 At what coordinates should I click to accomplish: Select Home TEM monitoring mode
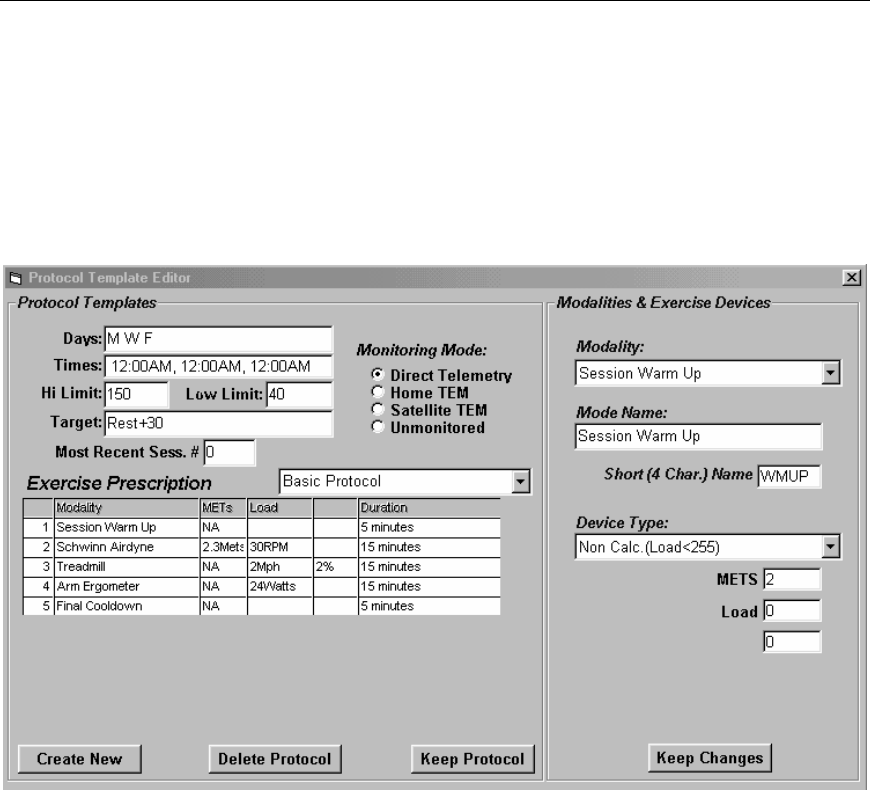pyautogui.click(x=378, y=392)
